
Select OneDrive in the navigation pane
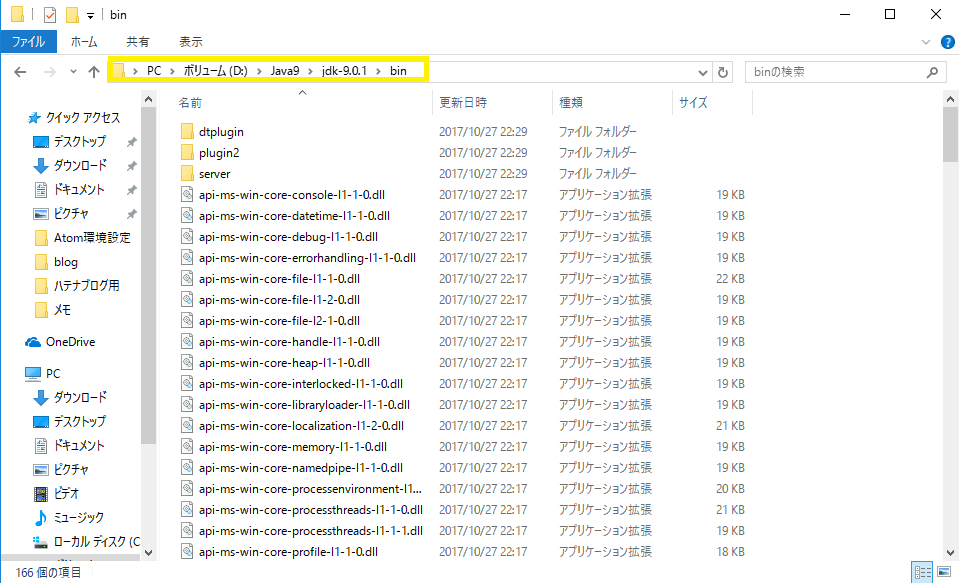(70, 342)
